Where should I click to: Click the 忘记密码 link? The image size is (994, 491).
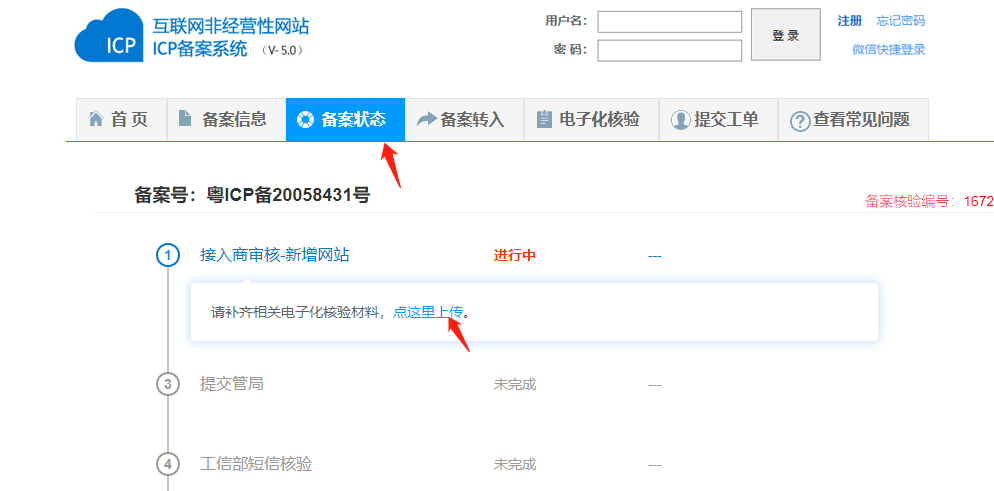pos(900,21)
